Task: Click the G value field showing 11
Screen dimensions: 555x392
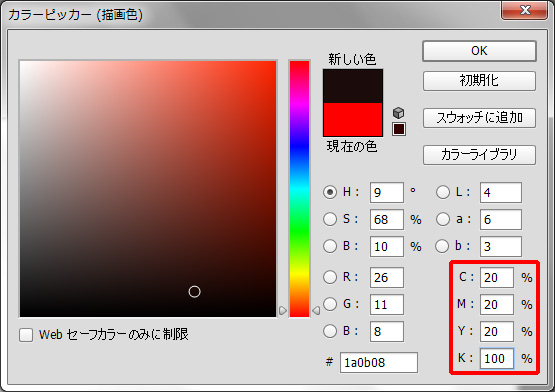Action: pyautogui.click(x=387, y=305)
